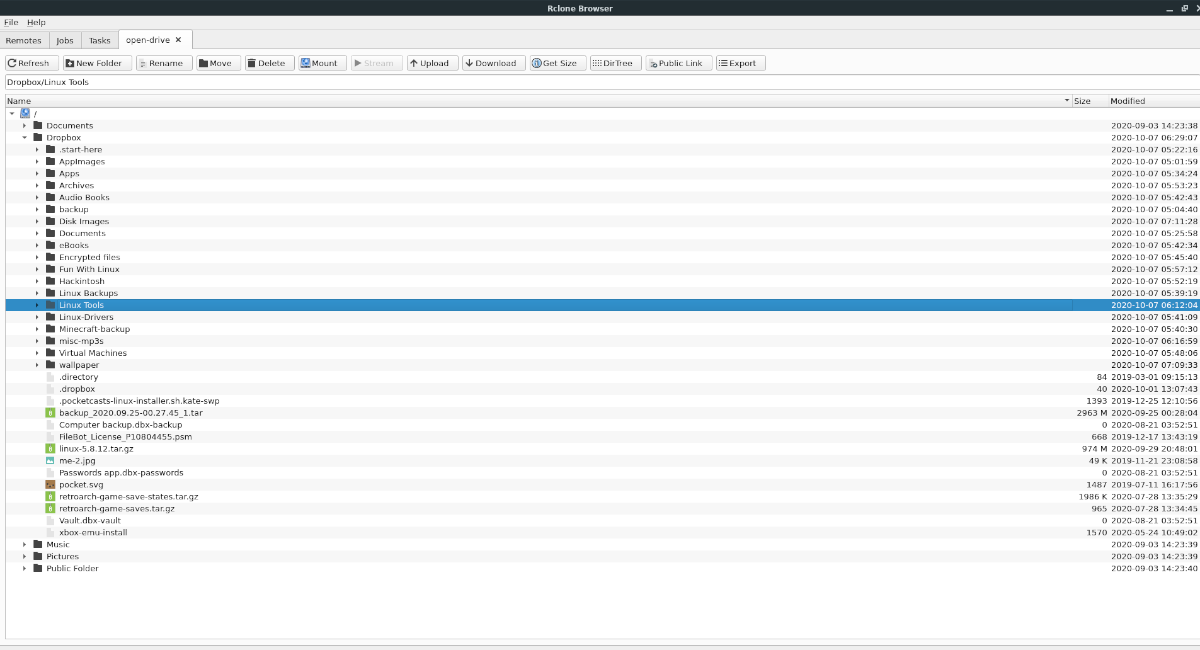
Task: Expand the Linux Backups folder
Action: 39,293
